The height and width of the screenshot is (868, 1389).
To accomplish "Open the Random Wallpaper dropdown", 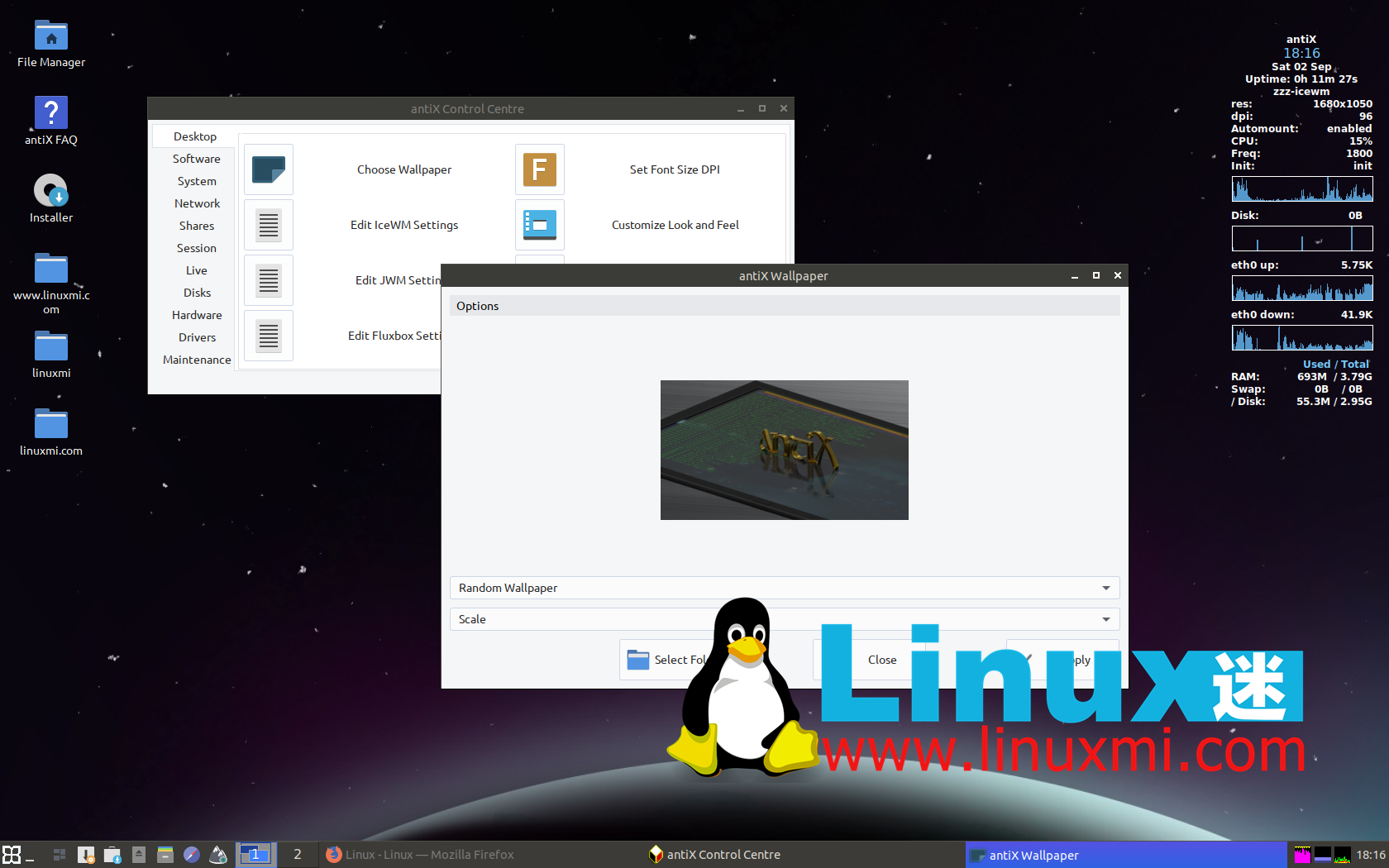I will (785, 588).
